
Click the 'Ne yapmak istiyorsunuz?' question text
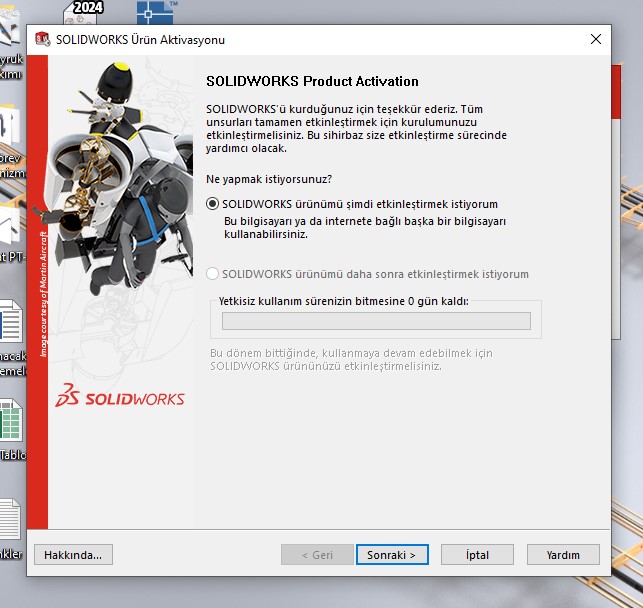point(269,179)
